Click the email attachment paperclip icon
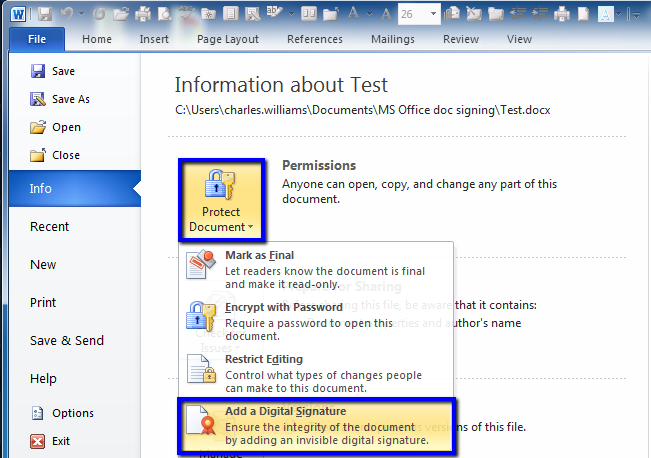Image resolution: width=651 pixels, height=458 pixels. pyautogui.click(x=452, y=15)
